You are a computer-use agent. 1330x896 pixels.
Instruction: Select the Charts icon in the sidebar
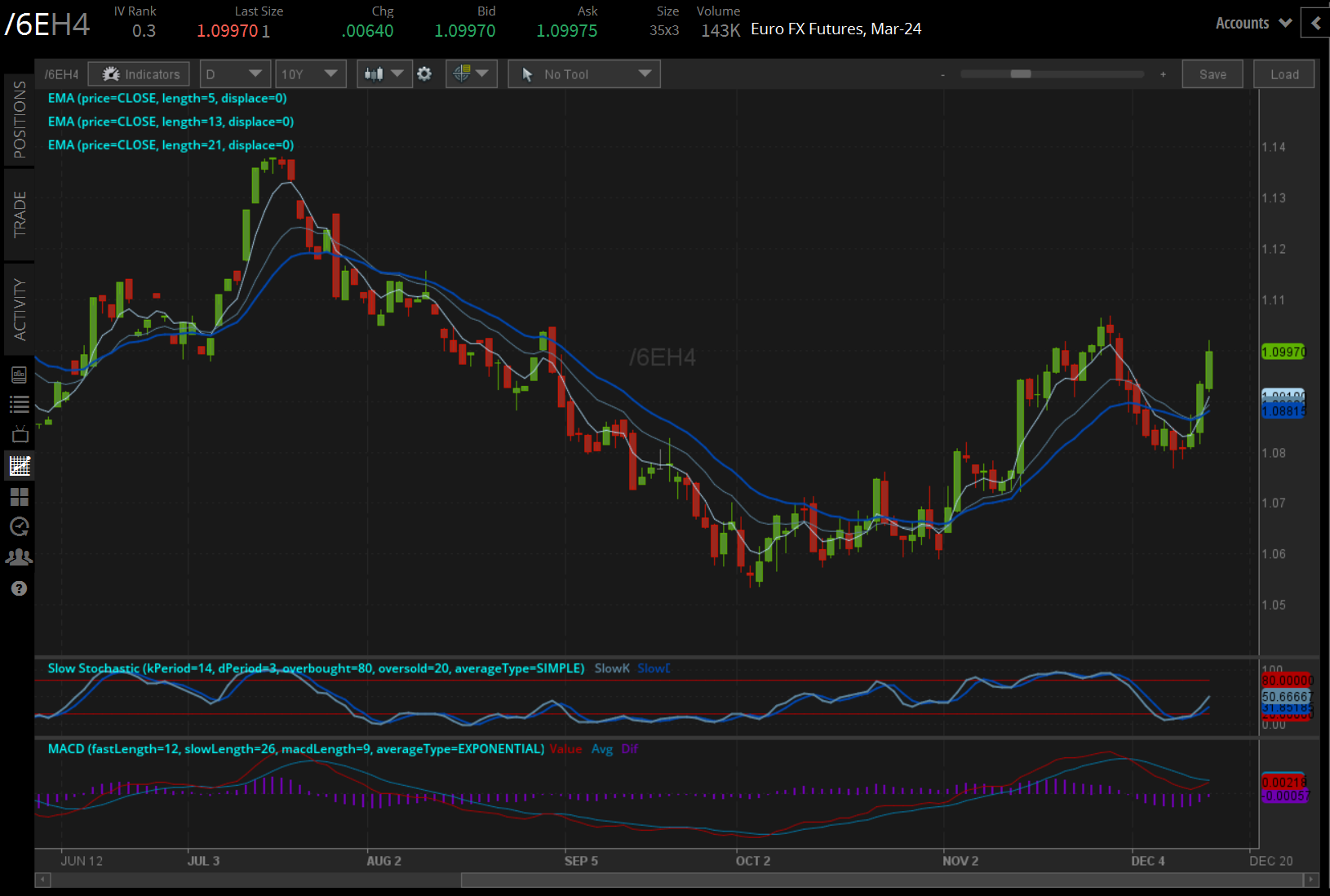click(20, 465)
